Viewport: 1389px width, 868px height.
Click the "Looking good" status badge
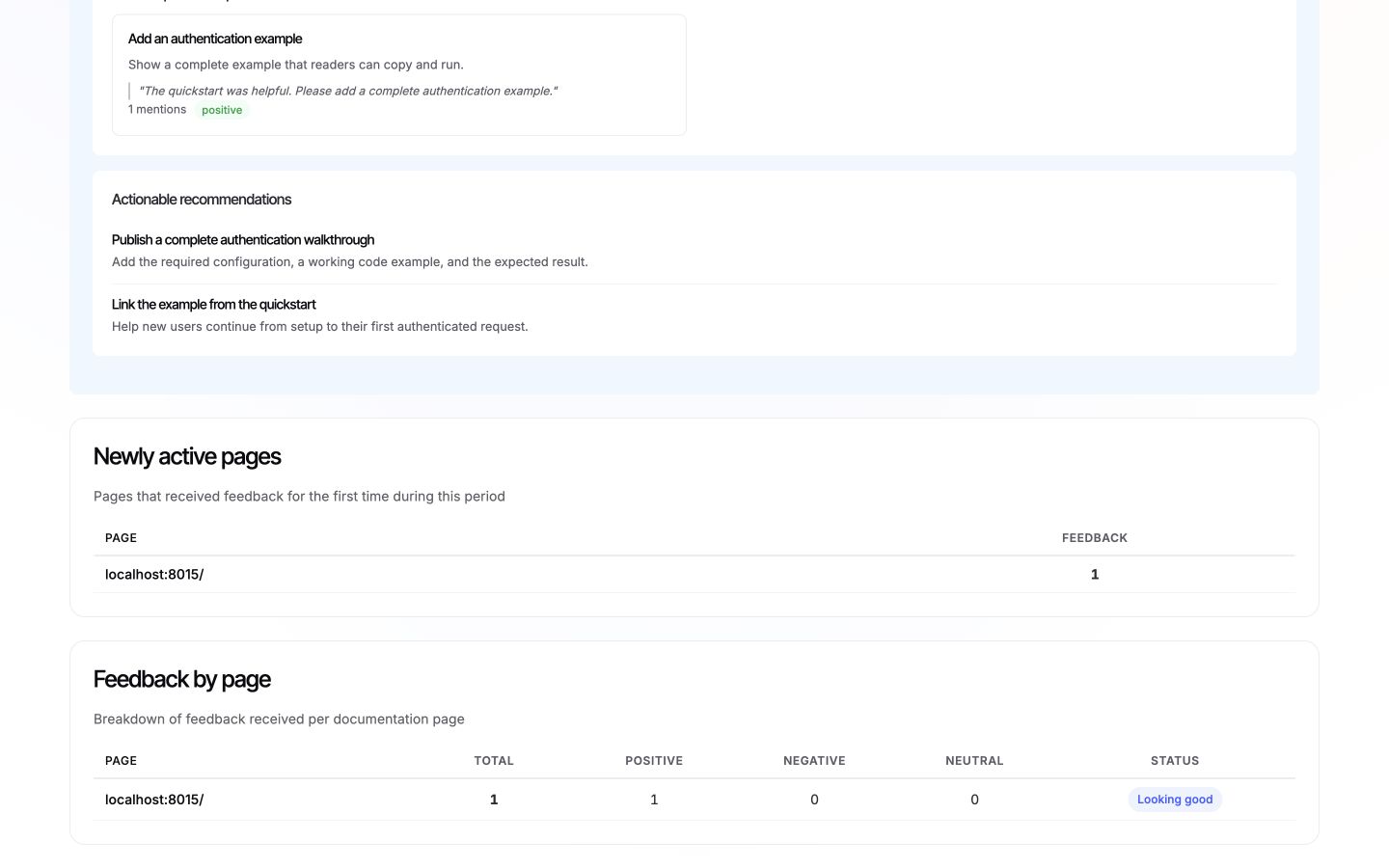[x=1175, y=800]
